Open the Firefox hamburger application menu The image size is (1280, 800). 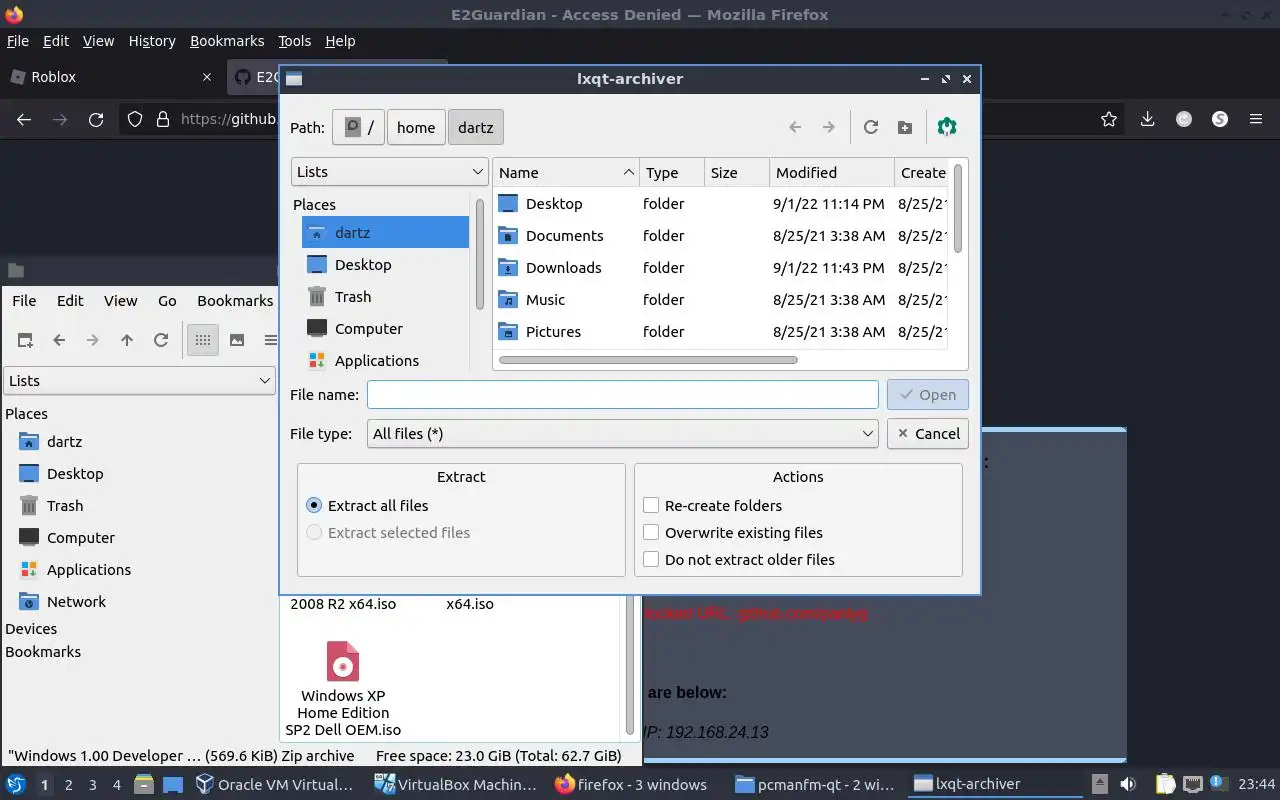[1256, 119]
